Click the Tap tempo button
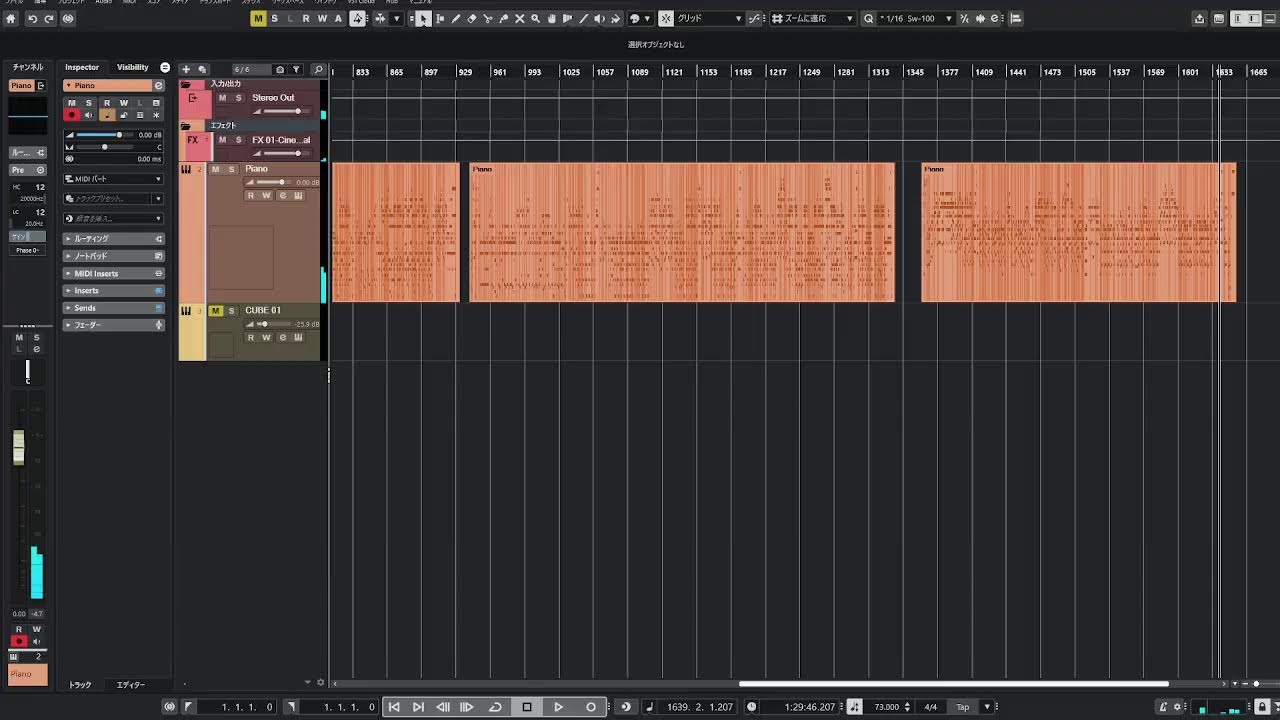The height and width of the screenshot is (720, 1280). (962, 707)
